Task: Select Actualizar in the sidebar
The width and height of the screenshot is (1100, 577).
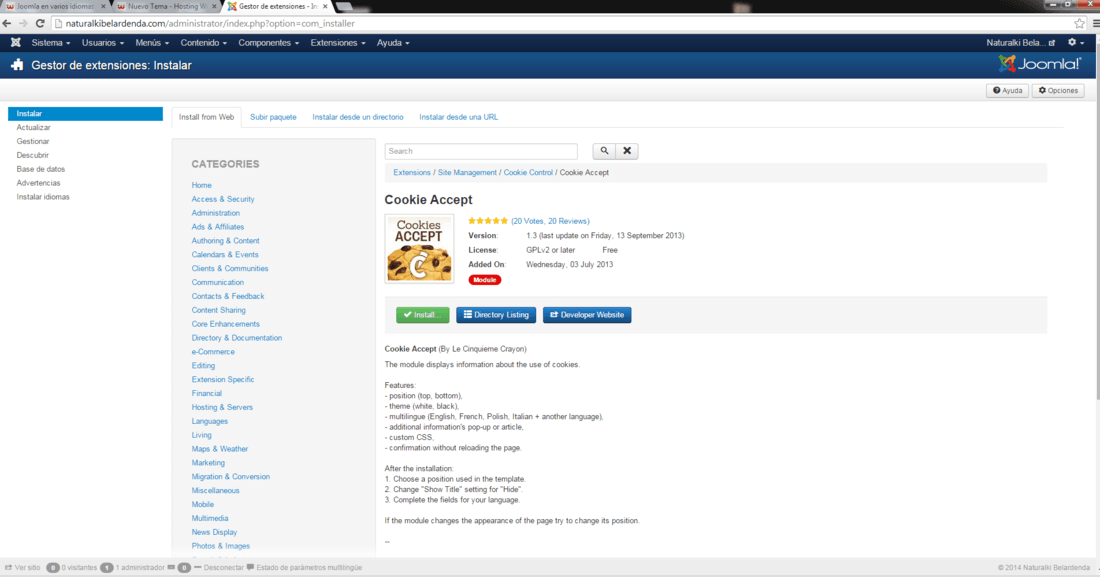Action: [34, 128]
